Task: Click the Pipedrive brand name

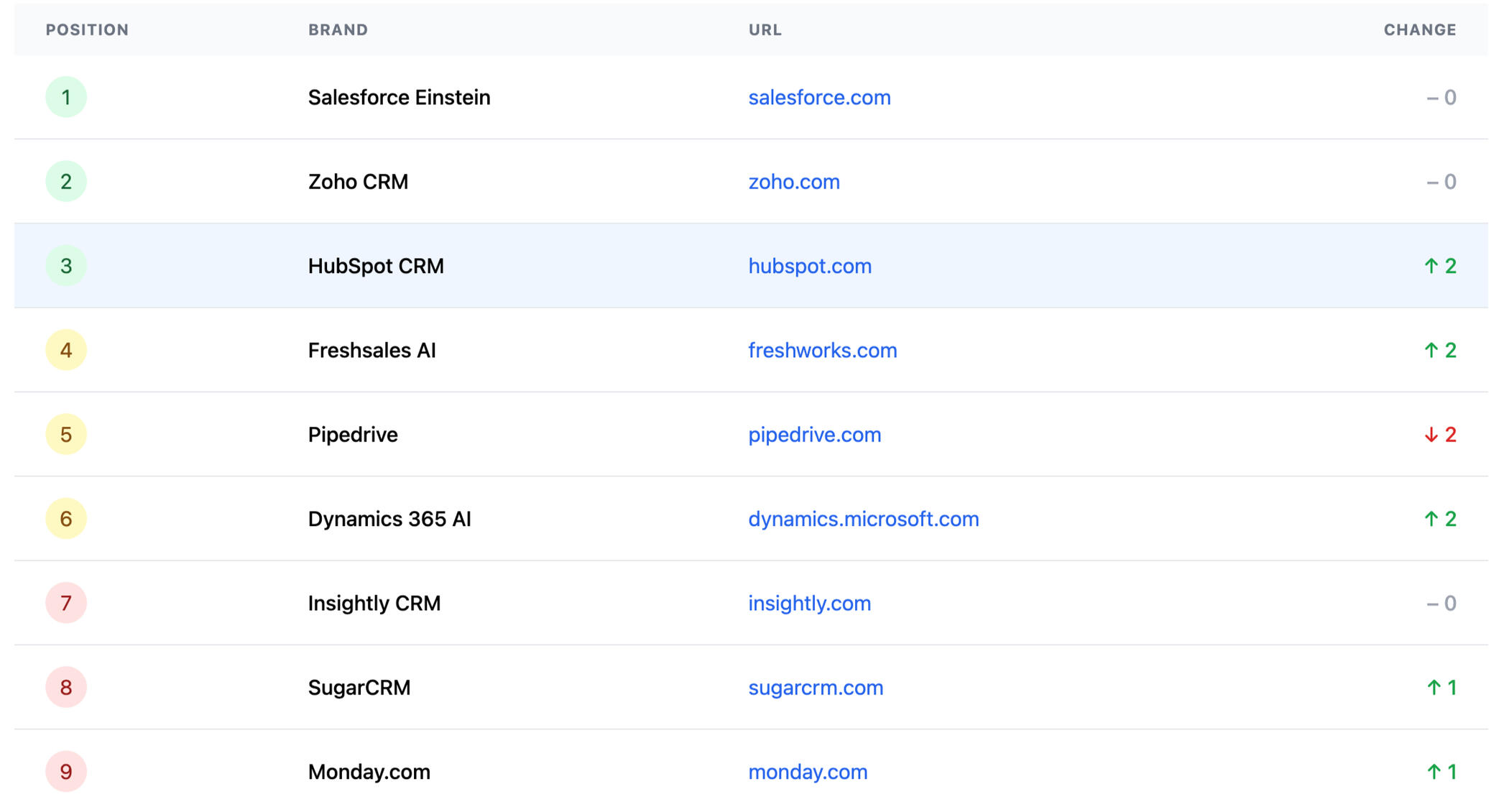Action: 353,434
